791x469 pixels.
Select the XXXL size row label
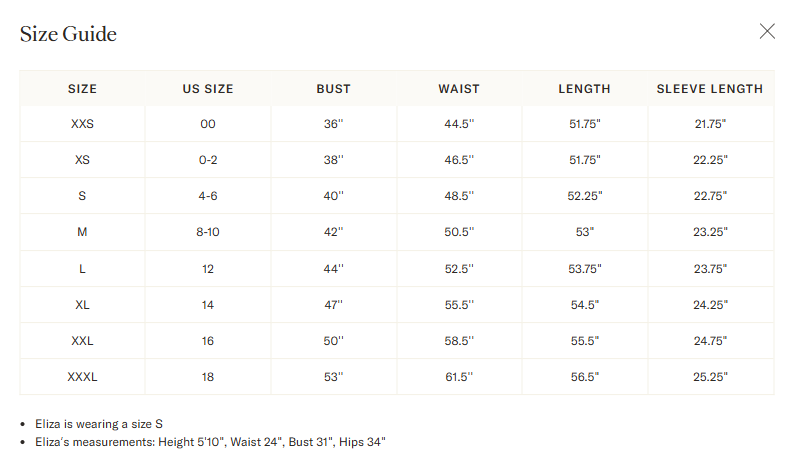(x=82, y=377)
